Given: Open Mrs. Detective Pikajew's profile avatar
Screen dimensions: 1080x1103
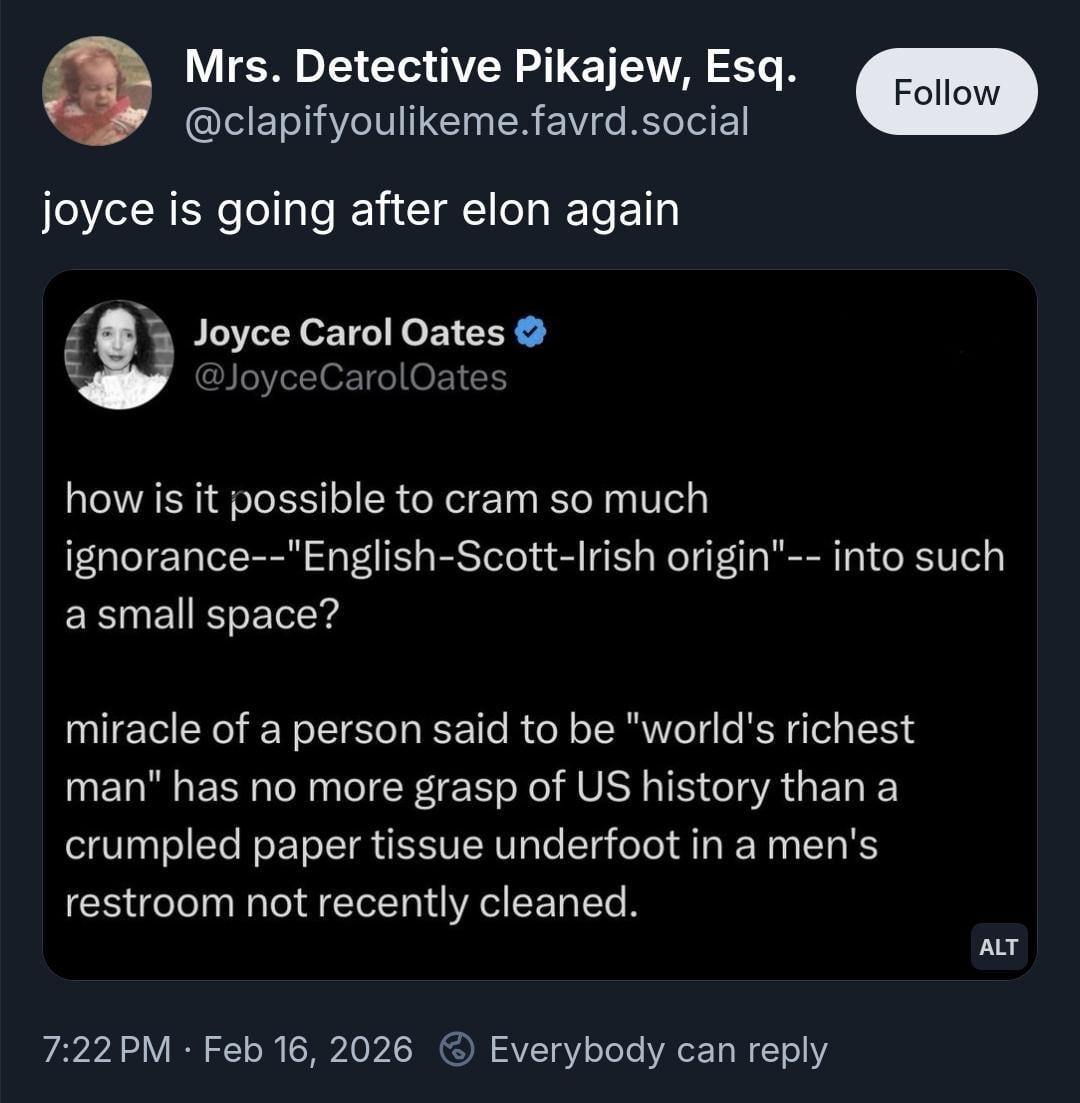Looking at the screenshot, I should coord(97,91).
